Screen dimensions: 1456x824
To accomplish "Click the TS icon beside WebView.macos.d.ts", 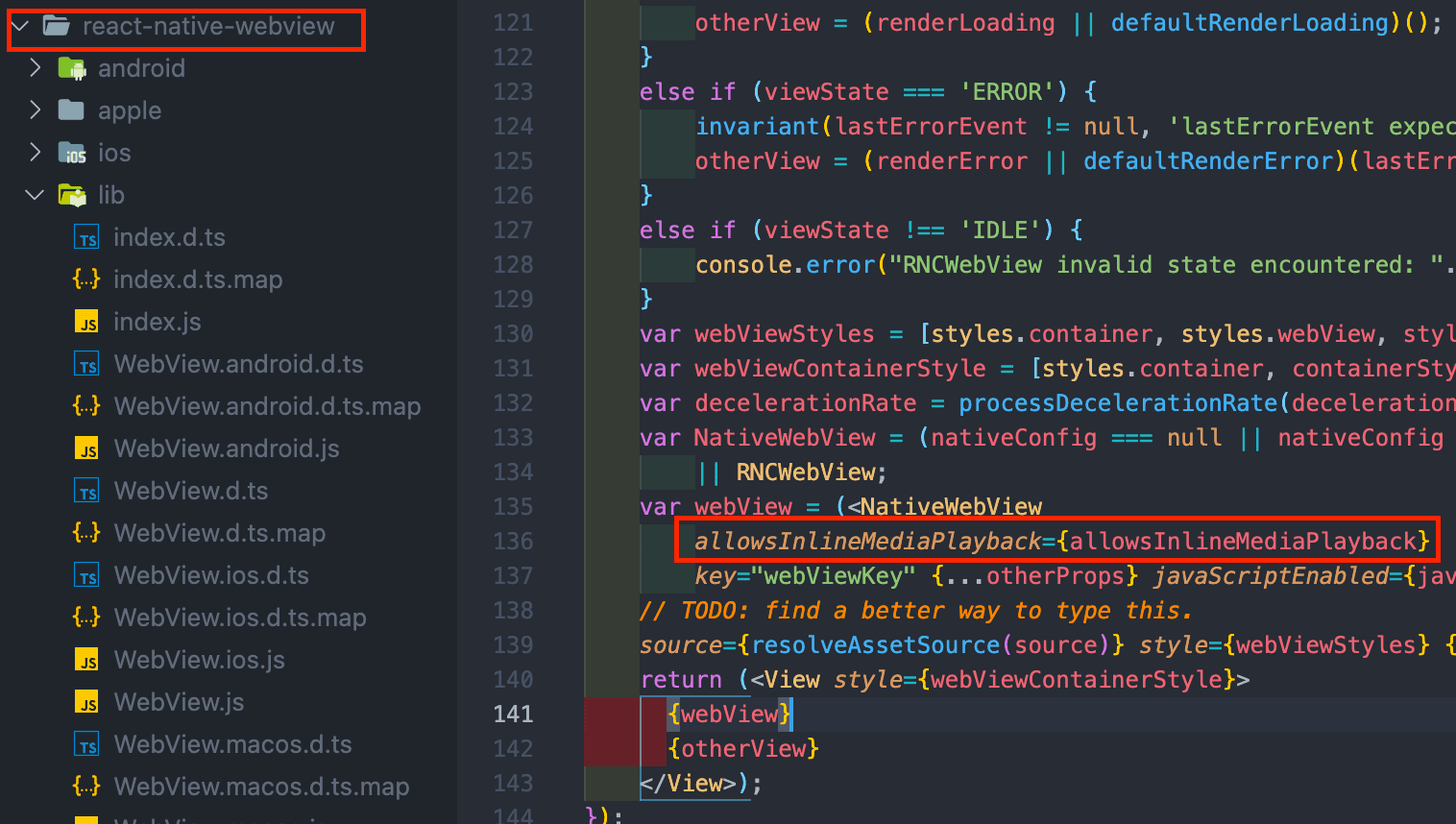I will pos(86,744).
